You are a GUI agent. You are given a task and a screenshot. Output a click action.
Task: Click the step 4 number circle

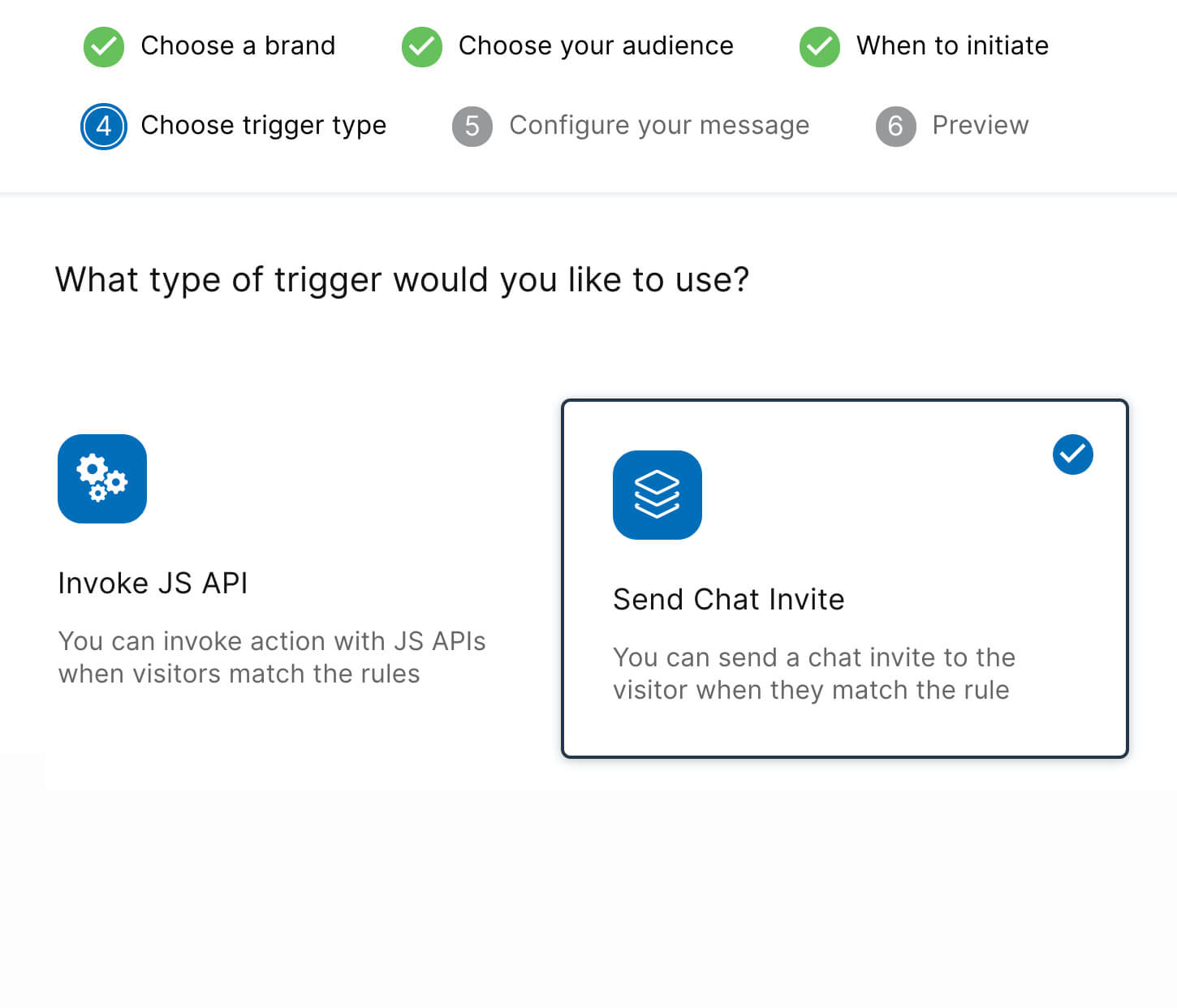click(x=104, y=127)
